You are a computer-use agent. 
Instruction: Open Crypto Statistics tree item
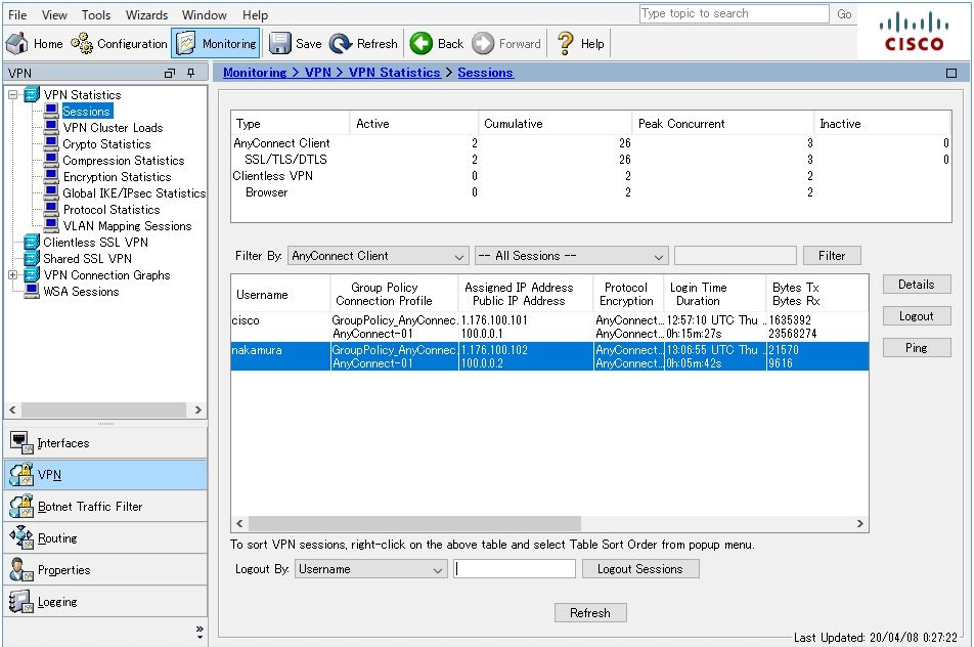(x=106, y=144)
